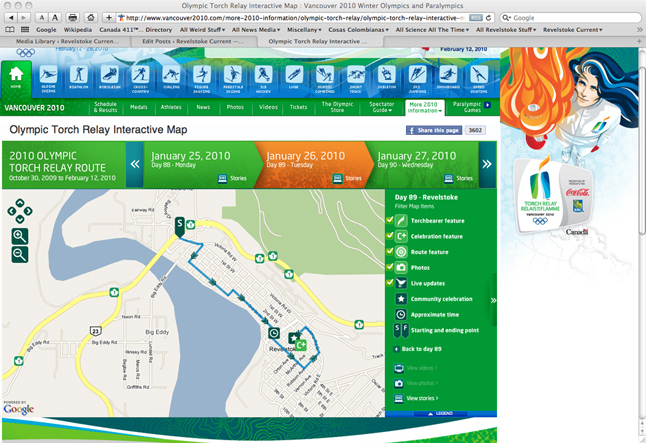646x443 pixels.
Task: Uncheck Torchbearer feature filter
Action: click(390, 220)
